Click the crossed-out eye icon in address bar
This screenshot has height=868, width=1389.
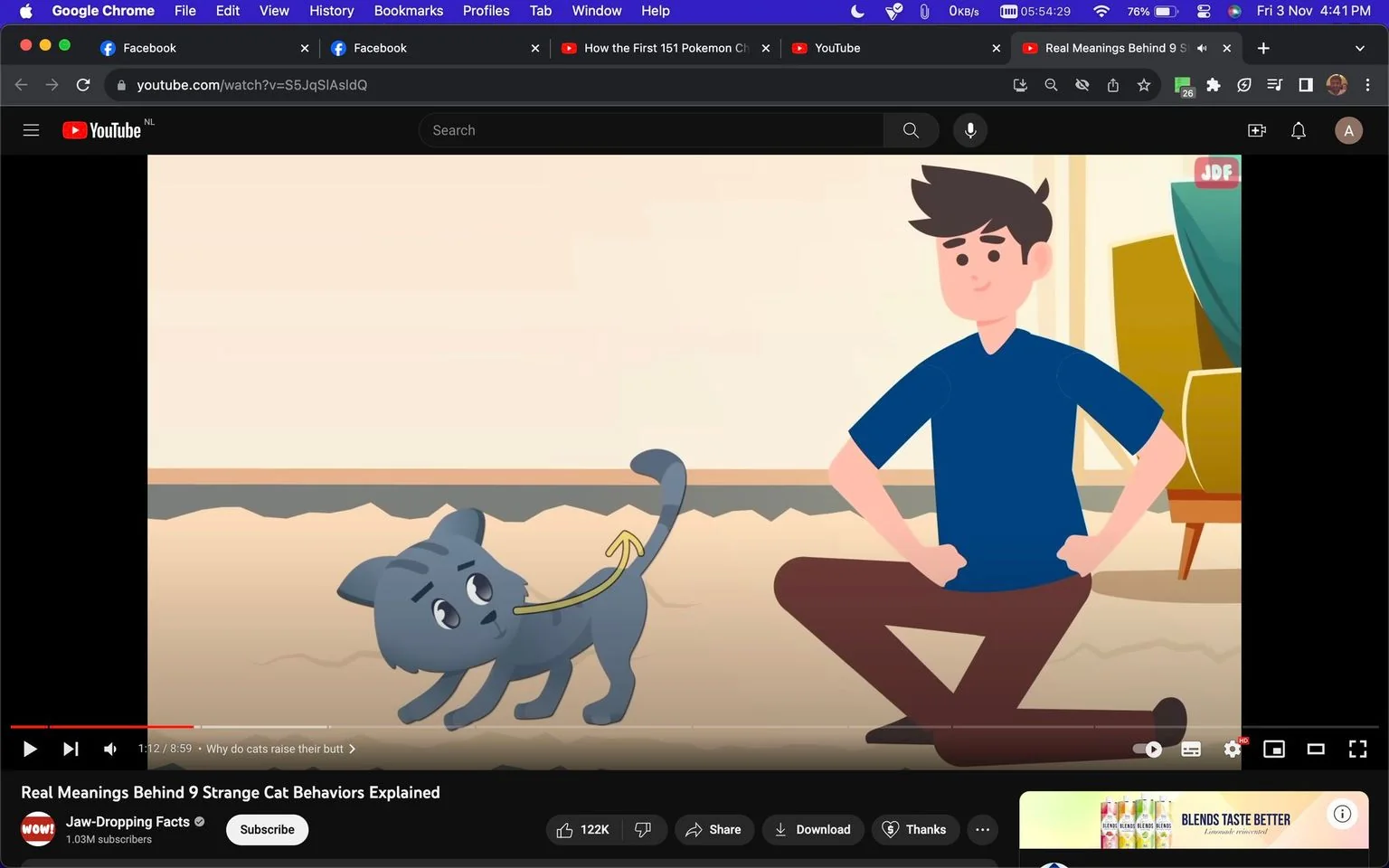[x=1082, y=84]
